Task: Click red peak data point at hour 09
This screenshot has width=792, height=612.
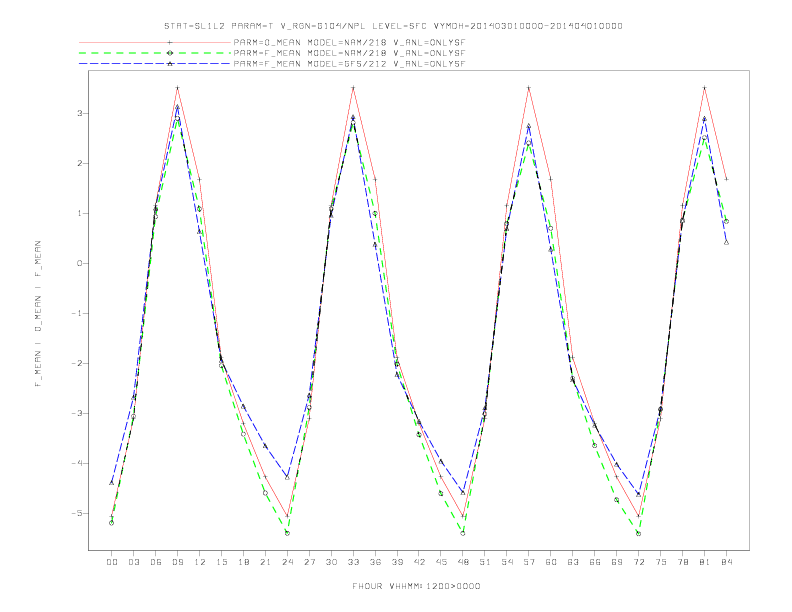Action: click(x=177, y=88)
